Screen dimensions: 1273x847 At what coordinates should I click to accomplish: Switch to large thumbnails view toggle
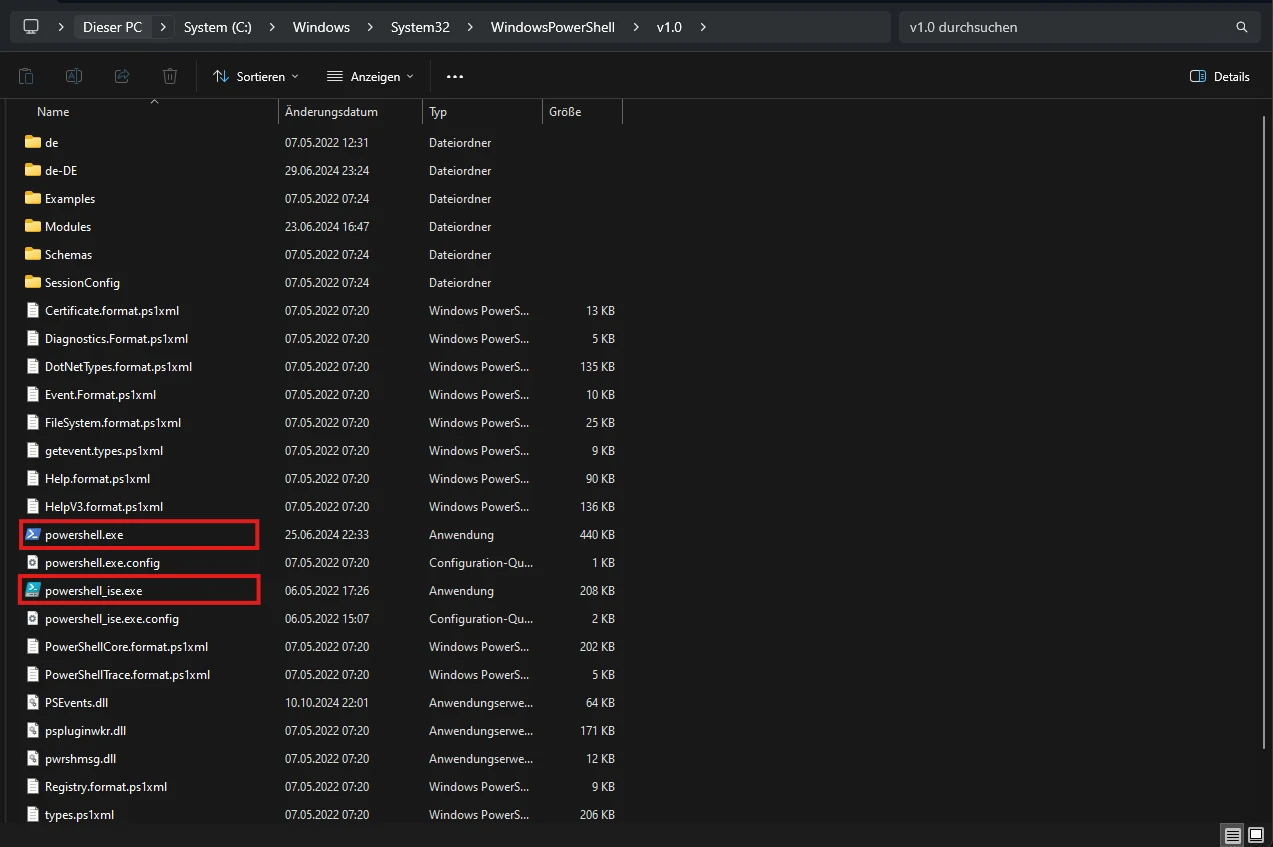point(1256,835)
